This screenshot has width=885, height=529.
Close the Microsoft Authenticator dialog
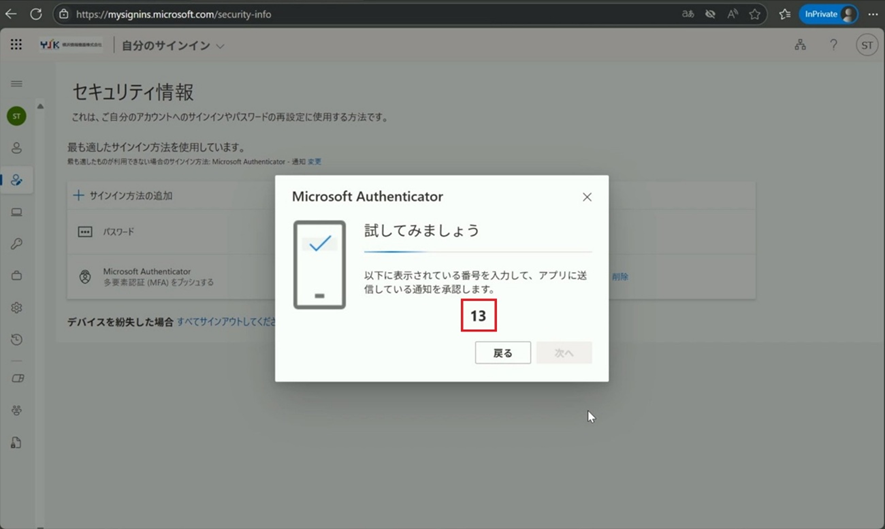(587, 197)
